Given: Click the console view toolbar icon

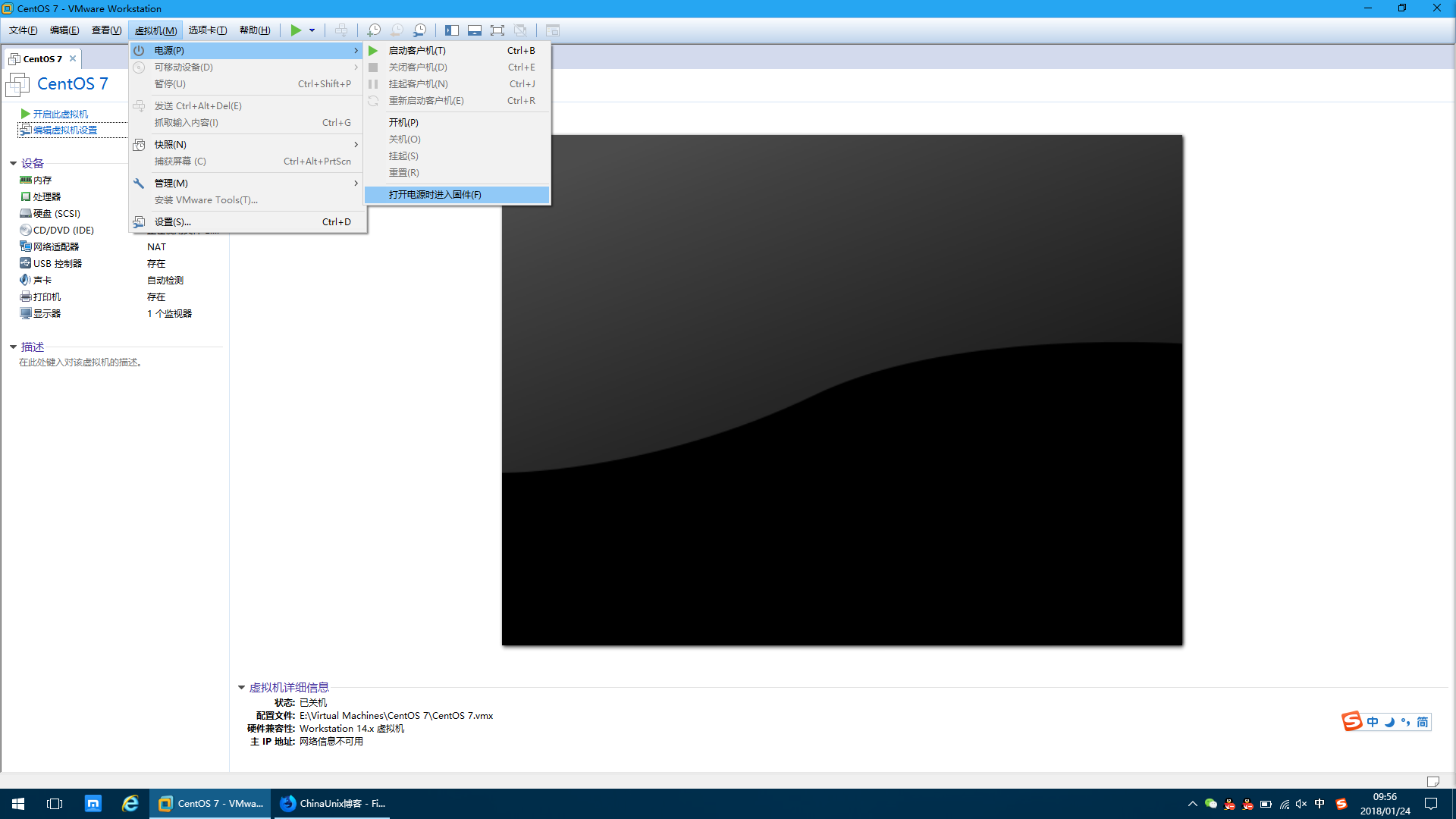Looking at the screenshot, I should click(553, 30).
